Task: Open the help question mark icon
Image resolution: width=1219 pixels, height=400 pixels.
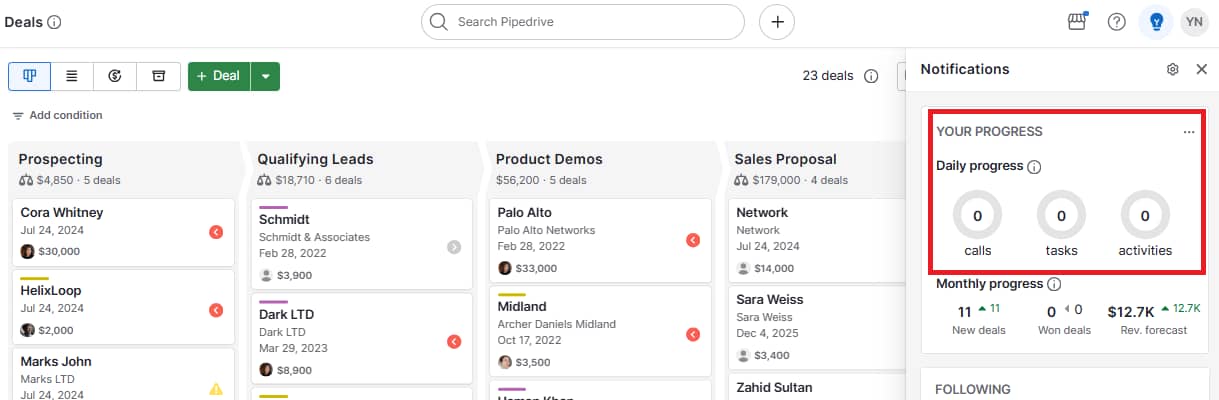Action: coord(1117,22)
